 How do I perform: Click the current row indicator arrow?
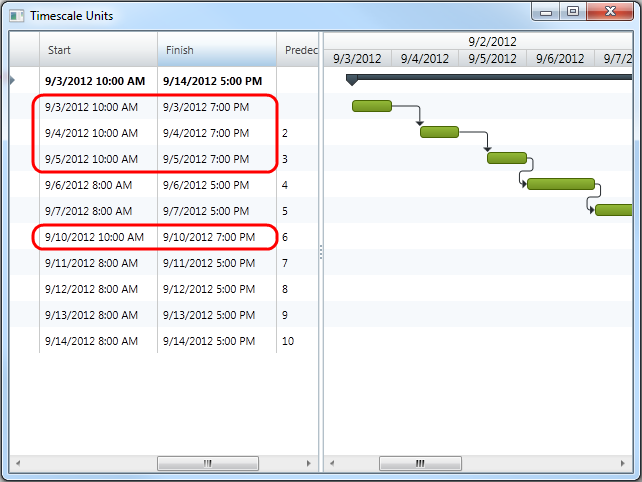[x=12, y=79]
